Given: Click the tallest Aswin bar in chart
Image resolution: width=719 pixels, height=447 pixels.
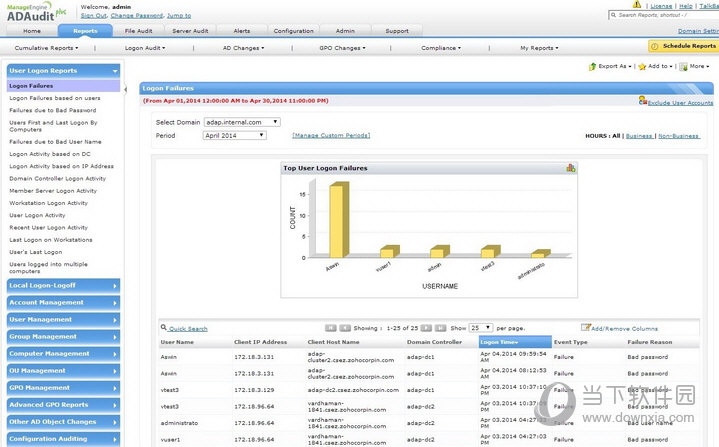Looking at the screenshot, I should click(x=339, y=220).
